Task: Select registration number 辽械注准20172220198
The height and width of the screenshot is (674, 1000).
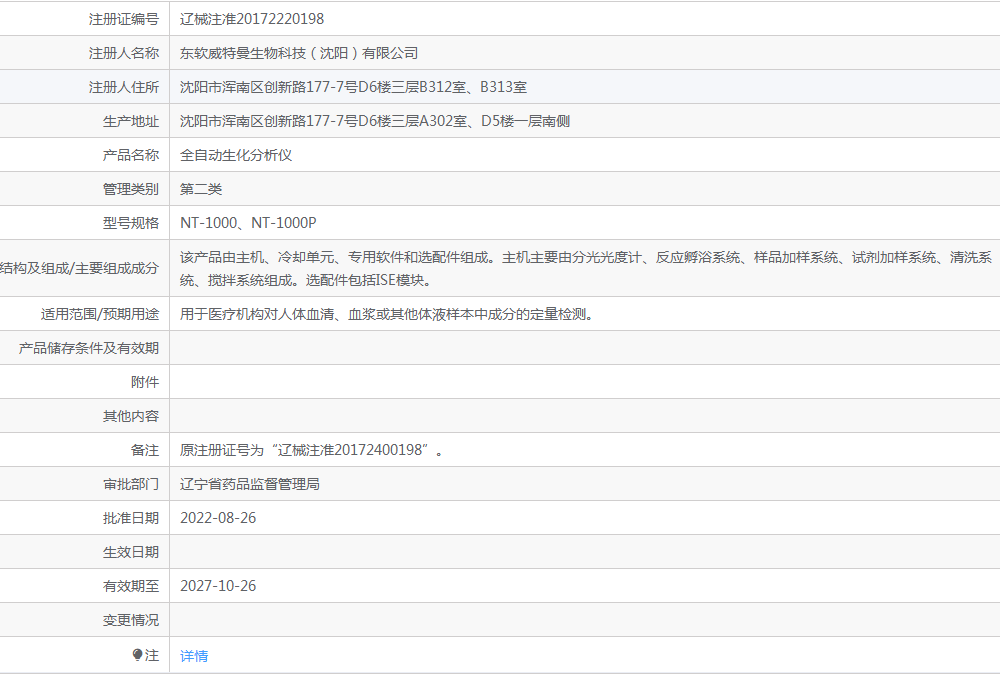Action: click(252, 19)
